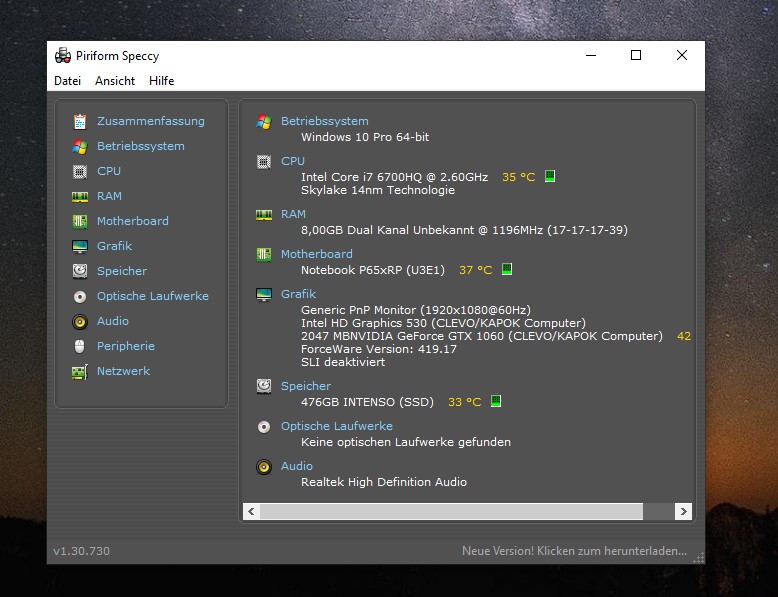Click the Windows flag icon in summary panel

[x=264, y=122]
